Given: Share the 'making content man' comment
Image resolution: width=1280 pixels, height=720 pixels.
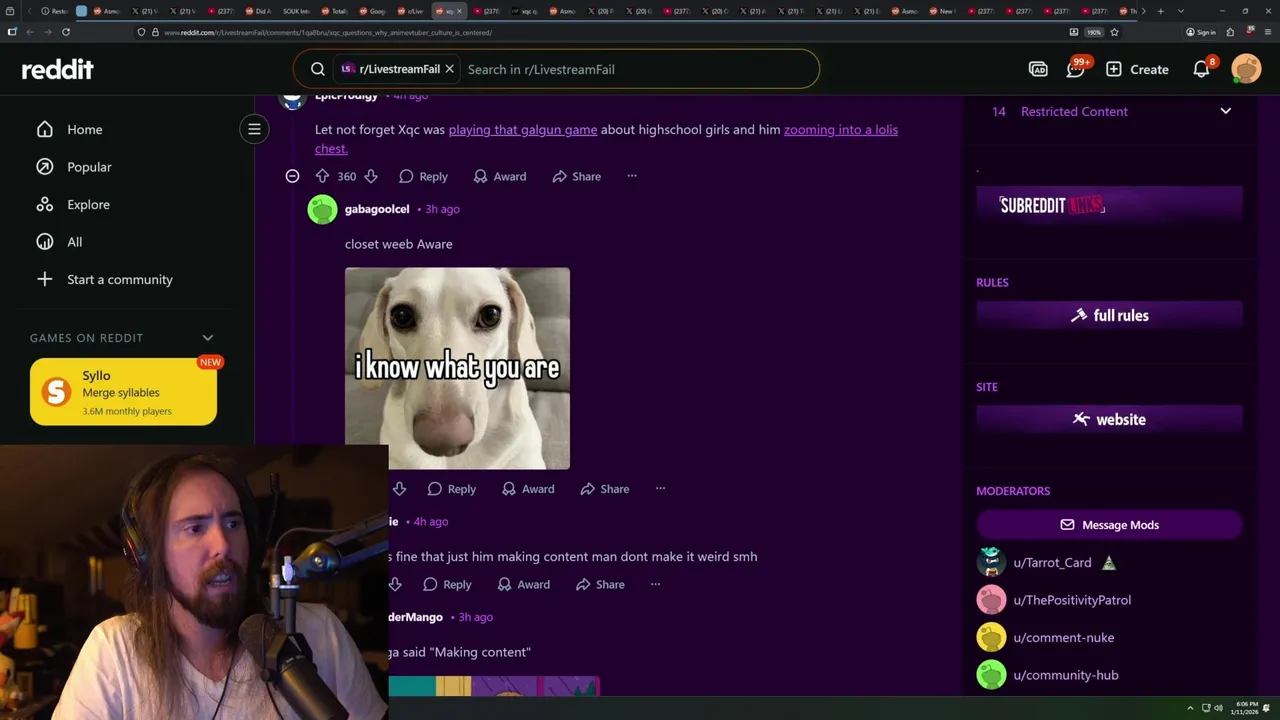Looking at the screenshot, I should click(x=600, y=584).
